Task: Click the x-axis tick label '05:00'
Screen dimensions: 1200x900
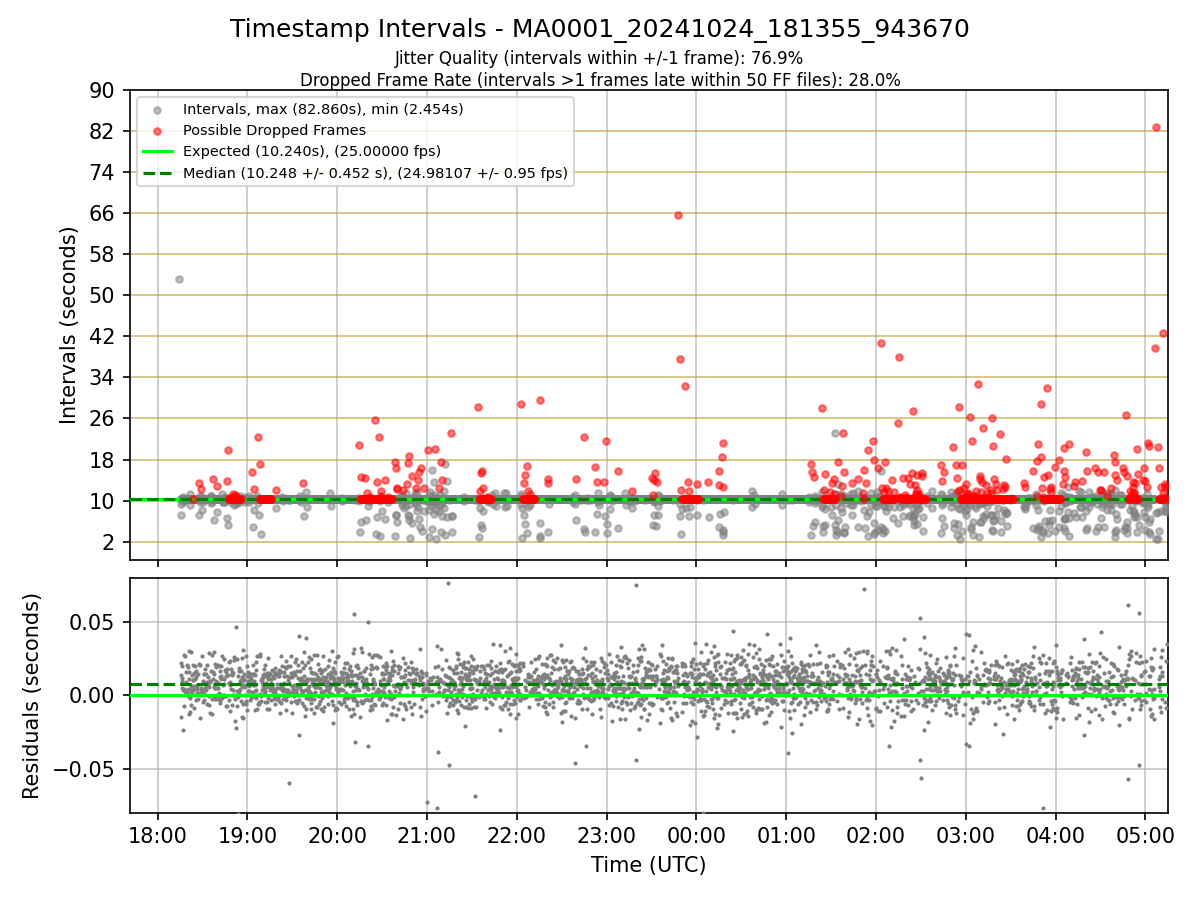Action: click(1145, 835)
